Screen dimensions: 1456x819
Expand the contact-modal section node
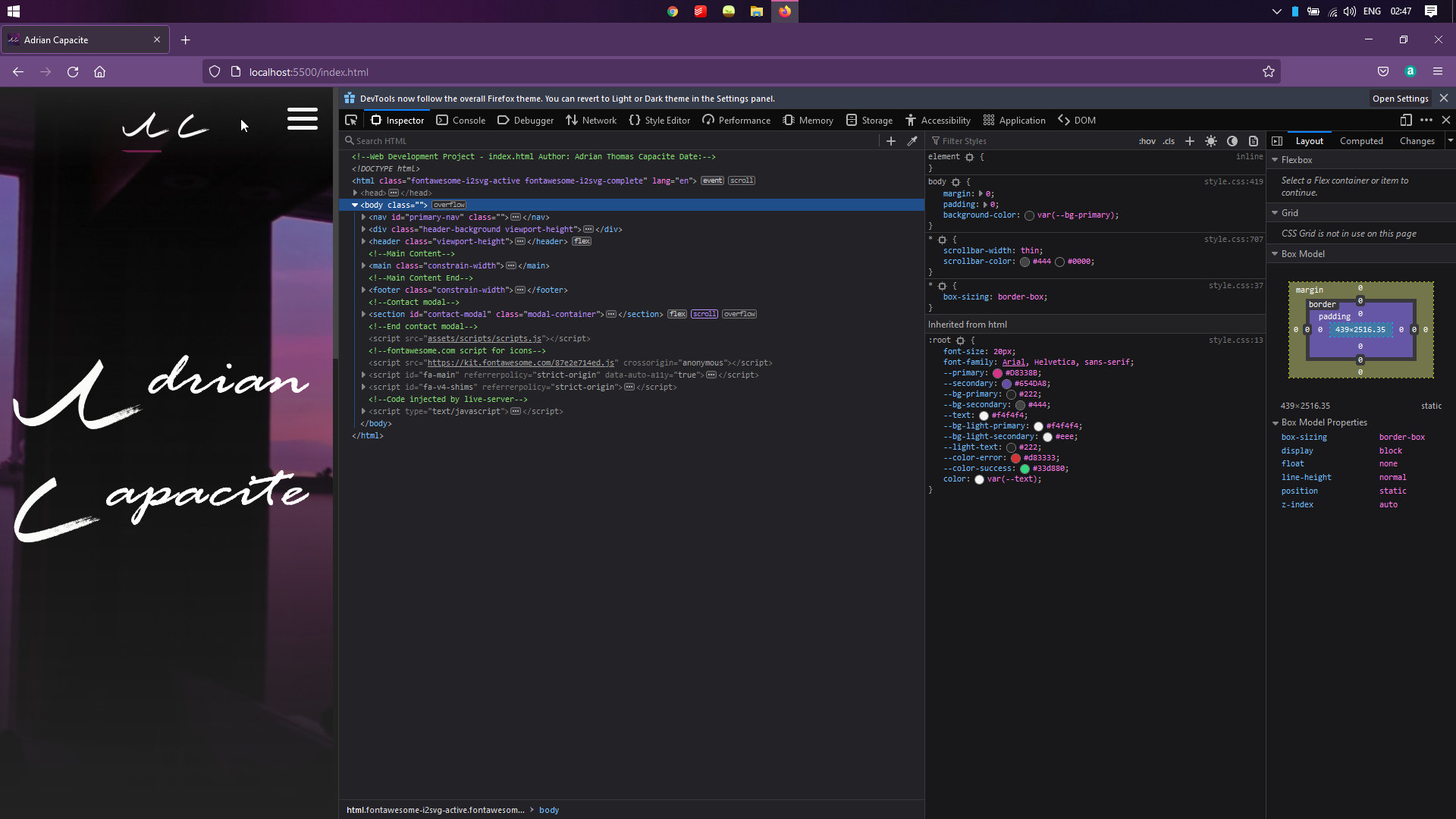point(364,315)
